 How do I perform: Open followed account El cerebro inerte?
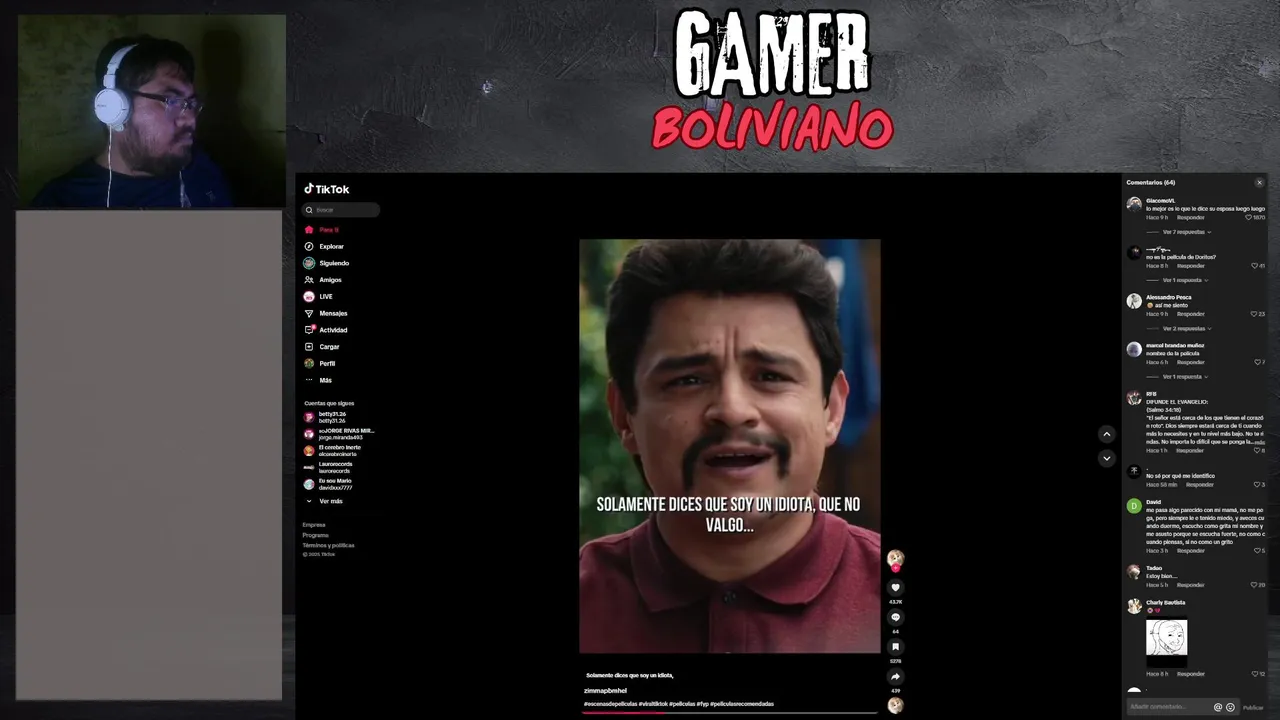[333, 451]
